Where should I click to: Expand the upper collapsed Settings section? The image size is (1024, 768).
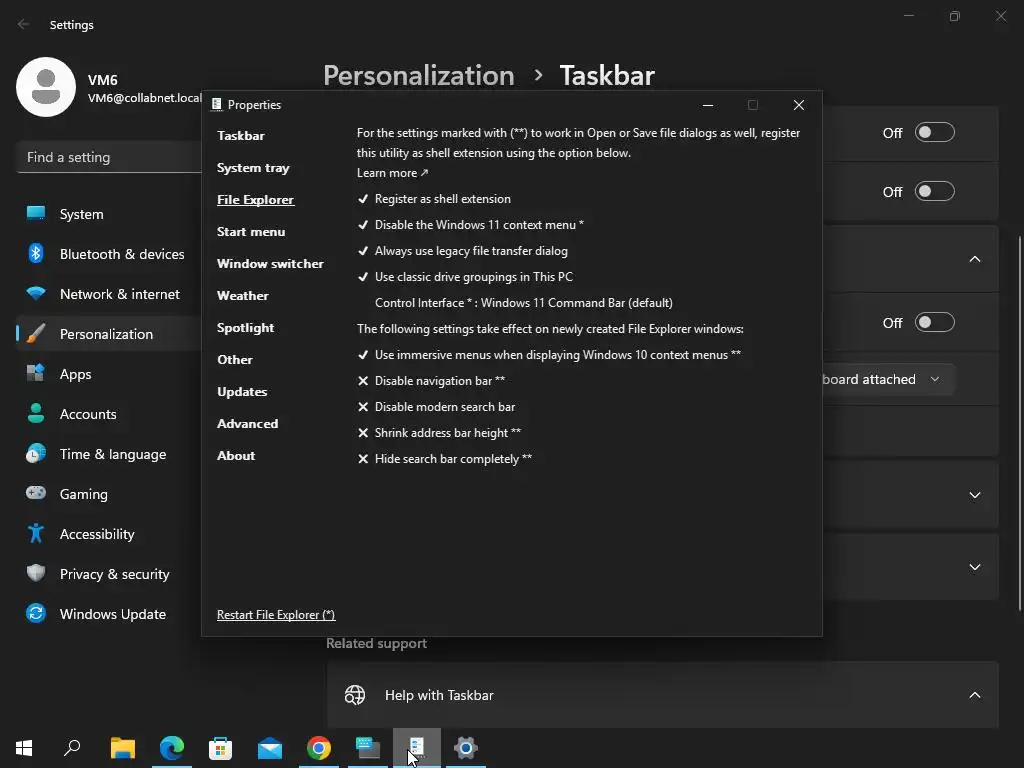[x=974, y=495]
